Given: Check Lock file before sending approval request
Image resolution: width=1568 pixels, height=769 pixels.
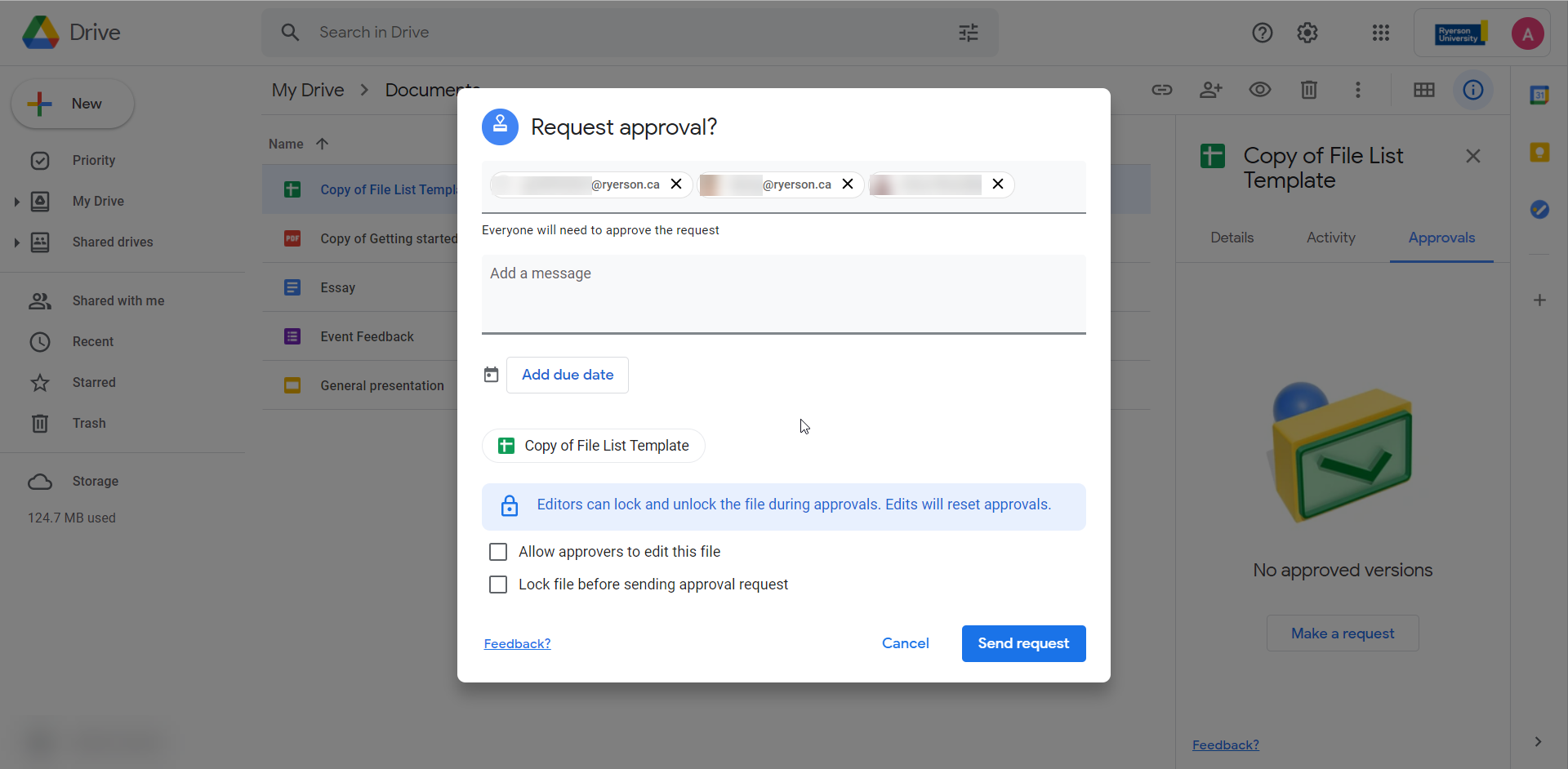Looking at the screenshot, I should [x=498, y=585].
